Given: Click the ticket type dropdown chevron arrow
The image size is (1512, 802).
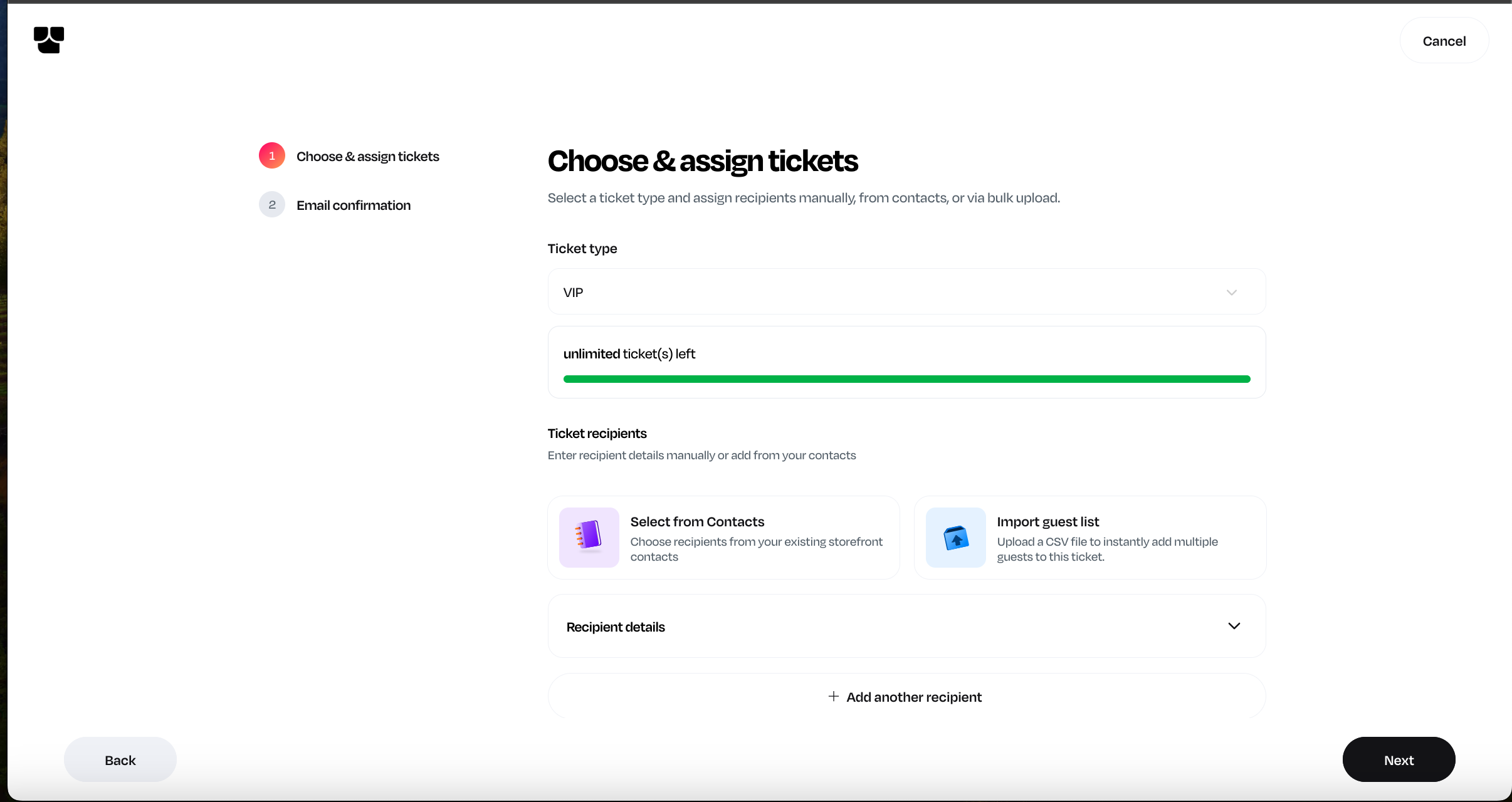Looking at the screenshot, I should 1231,293.
